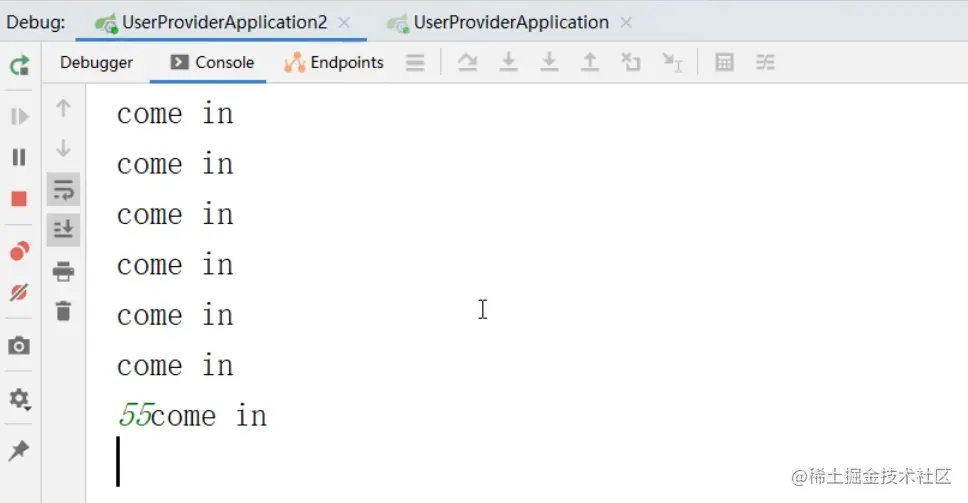View all breakpoints

point(20,251)
